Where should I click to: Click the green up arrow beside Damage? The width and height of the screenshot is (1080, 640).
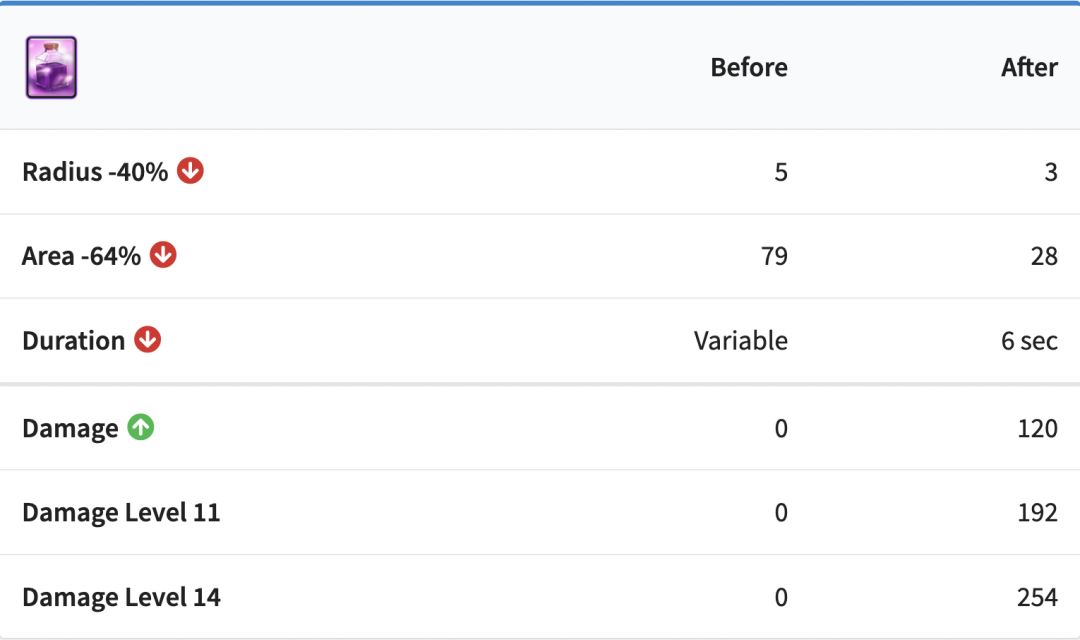pos(141,428)
